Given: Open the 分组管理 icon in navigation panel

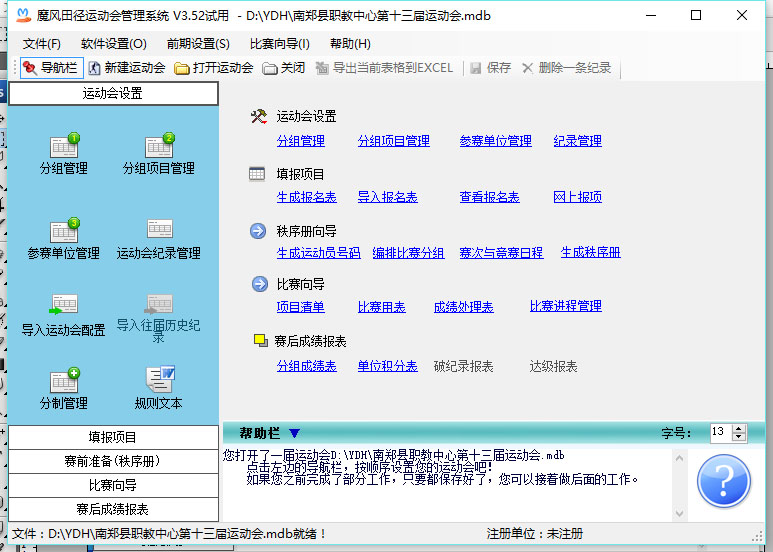Looking at the screenshot, I should click(x=64, y=154).
